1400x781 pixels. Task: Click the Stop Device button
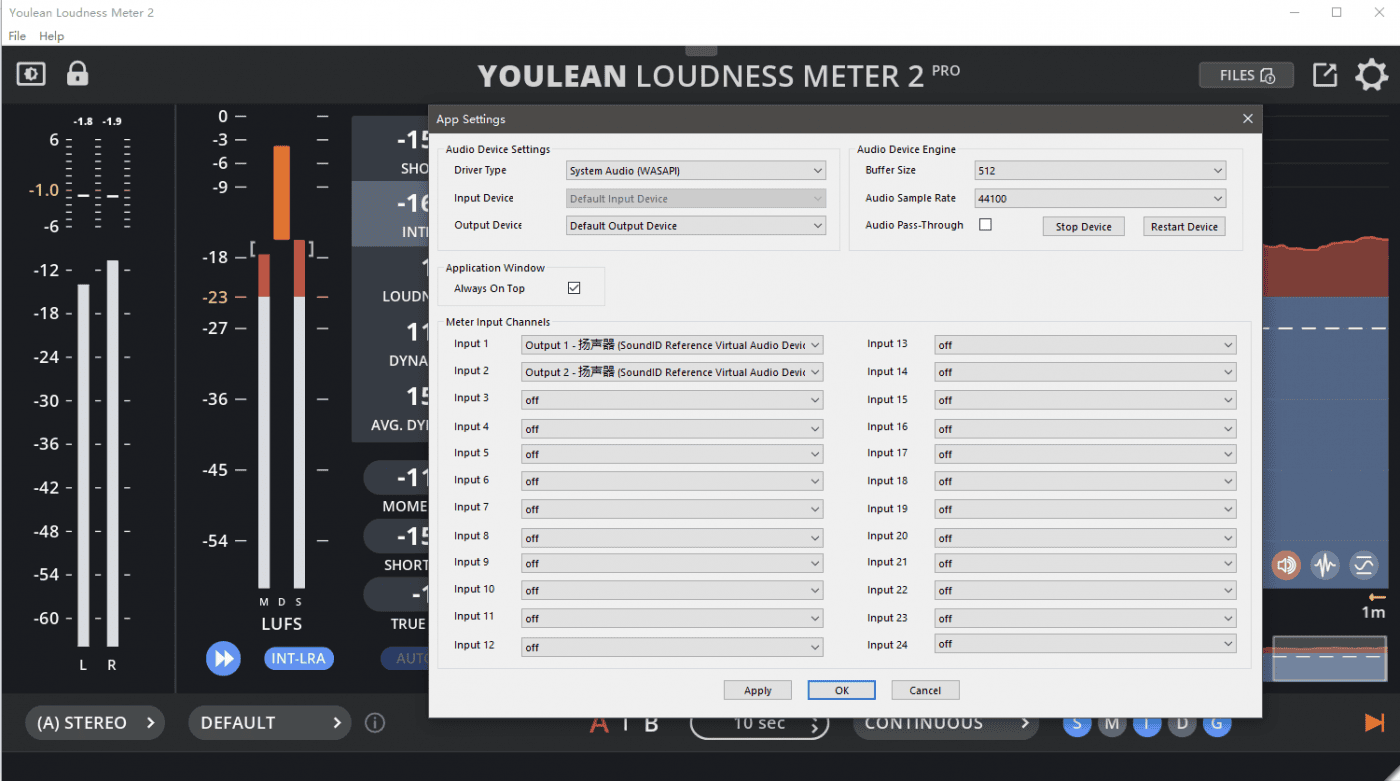[x=1083, y=227]
